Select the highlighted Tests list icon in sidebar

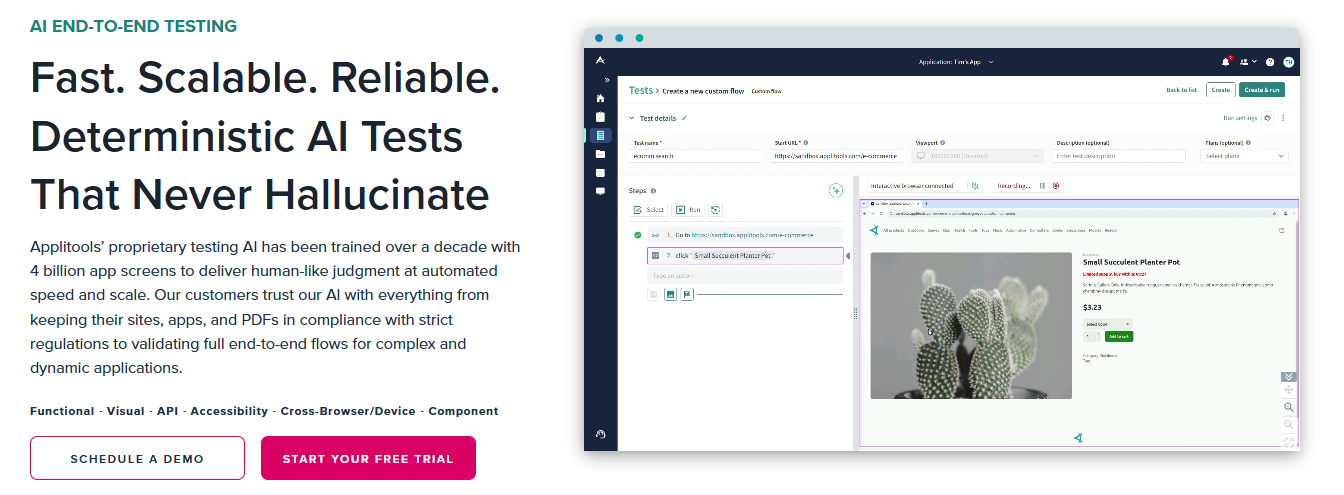pyautogui.click(x=600, y=135)
